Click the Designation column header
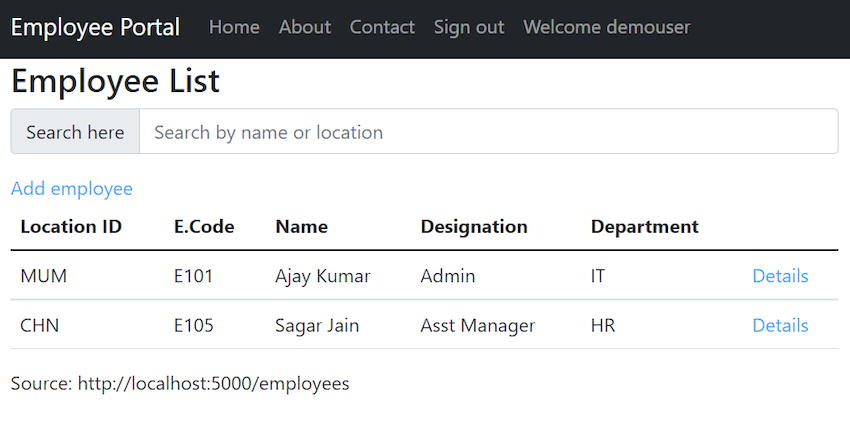850x425 pixels. (474, 227)
